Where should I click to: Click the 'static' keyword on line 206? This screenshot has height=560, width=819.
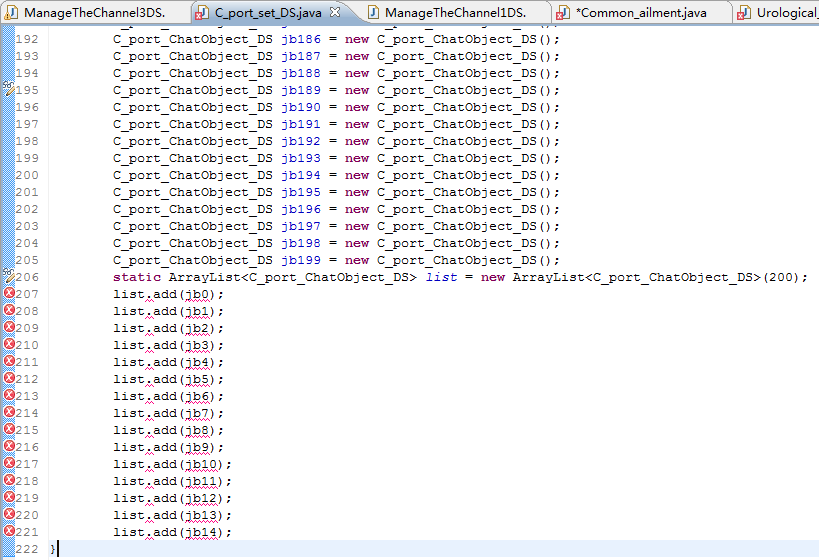137,277
